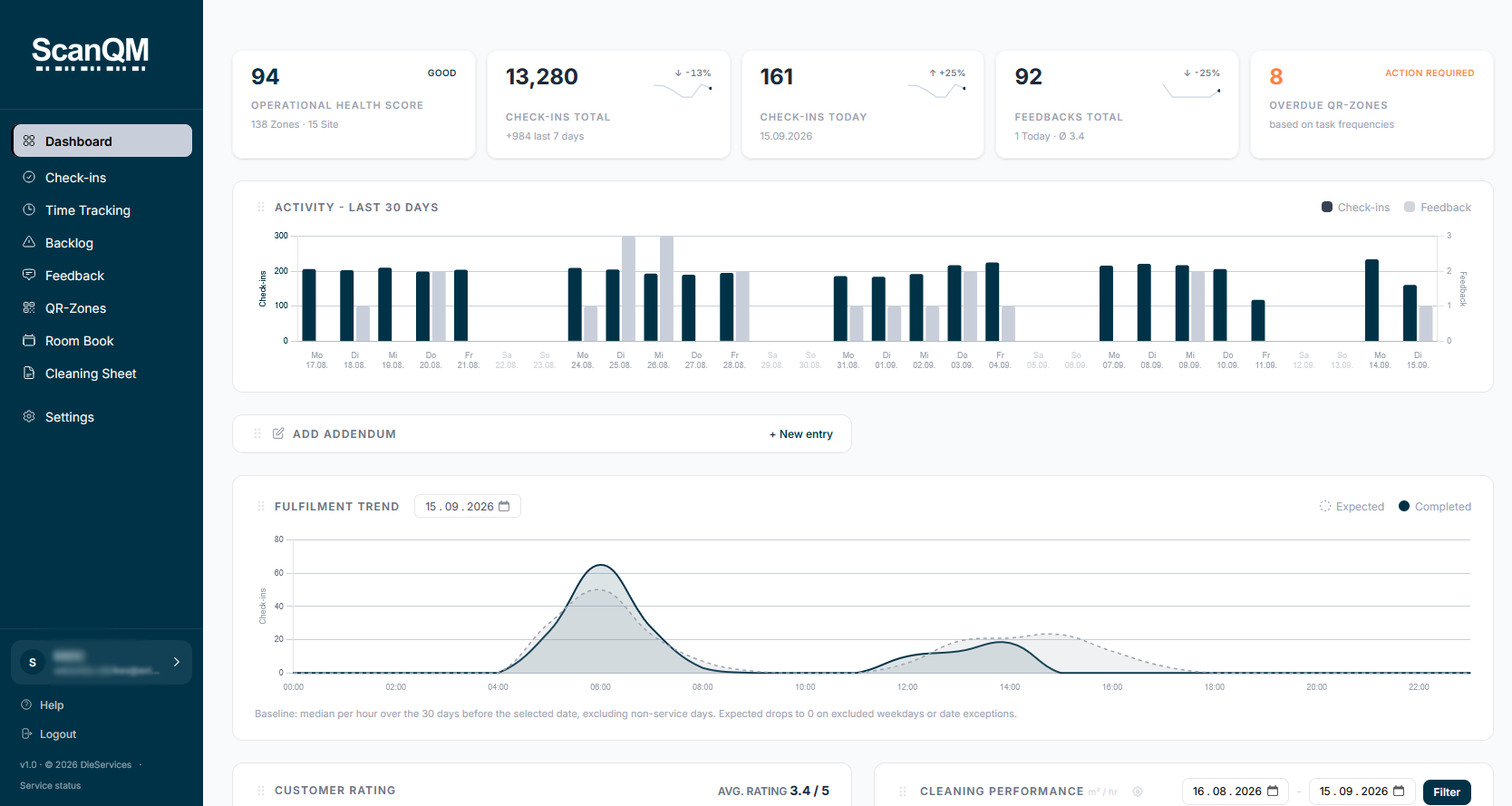Viewport: 1512px width, 806px height.
Task: Open the Fulfilment Trend date picker 15.09.2026
Action: click(468, 506)
